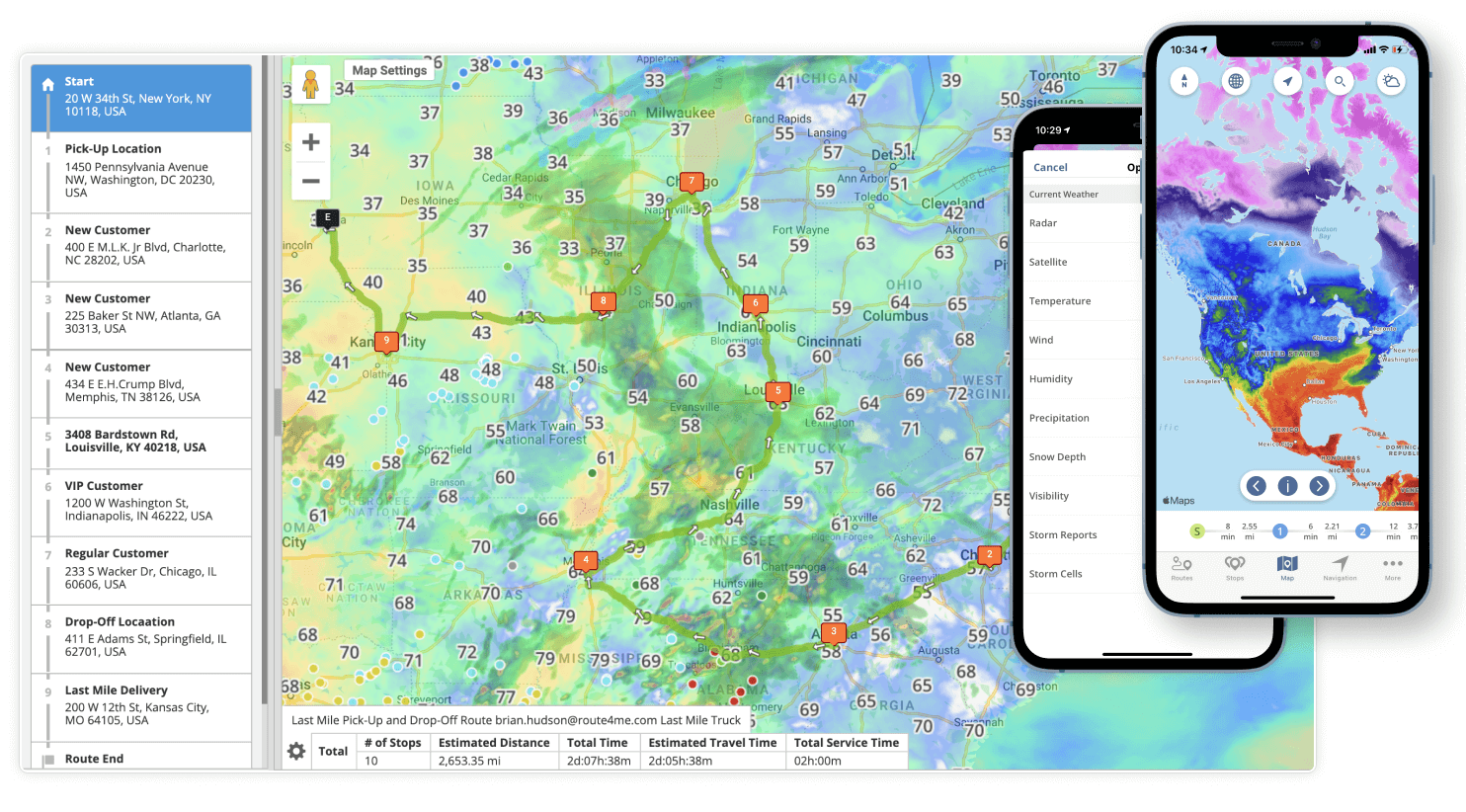Tap the Stops icon on the phone
This screenshot has height=812, width=1466.
point(1235,565)
